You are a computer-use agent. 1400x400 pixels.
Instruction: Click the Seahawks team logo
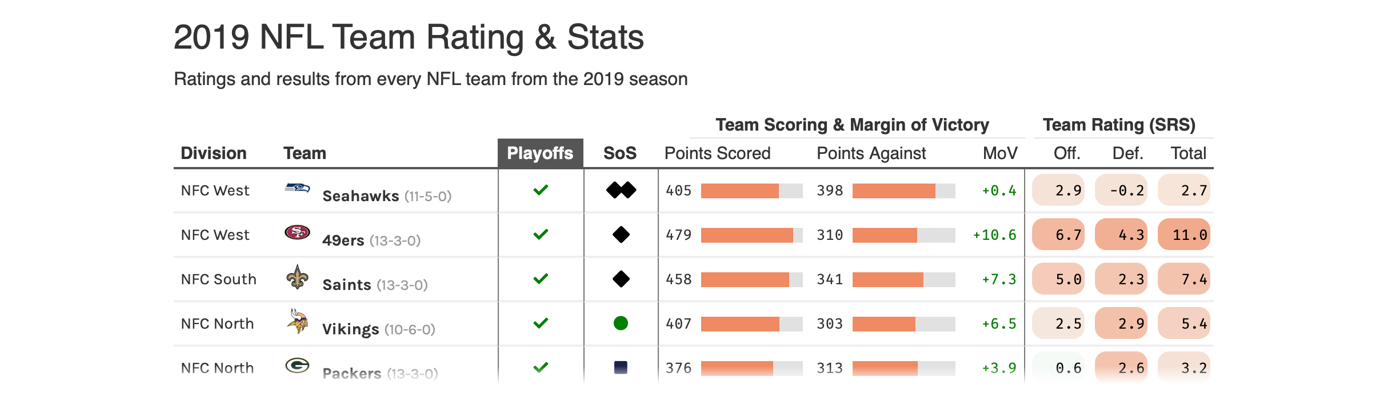tap(297, 188)
